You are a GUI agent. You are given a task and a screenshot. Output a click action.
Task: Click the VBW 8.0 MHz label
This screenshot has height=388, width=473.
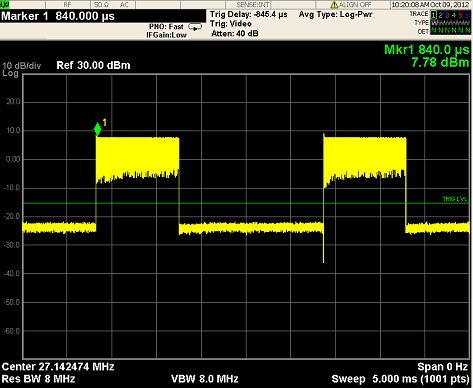[205, 379]
